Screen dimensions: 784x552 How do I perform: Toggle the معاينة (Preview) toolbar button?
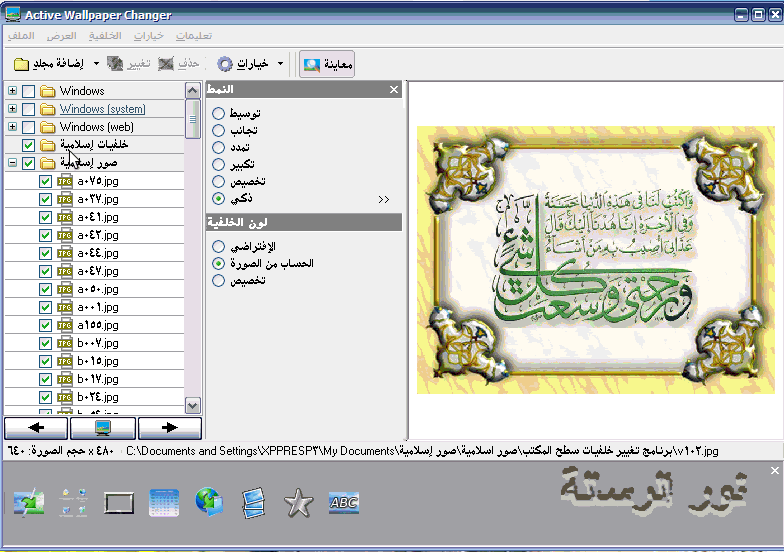click(x=327, y=64)
